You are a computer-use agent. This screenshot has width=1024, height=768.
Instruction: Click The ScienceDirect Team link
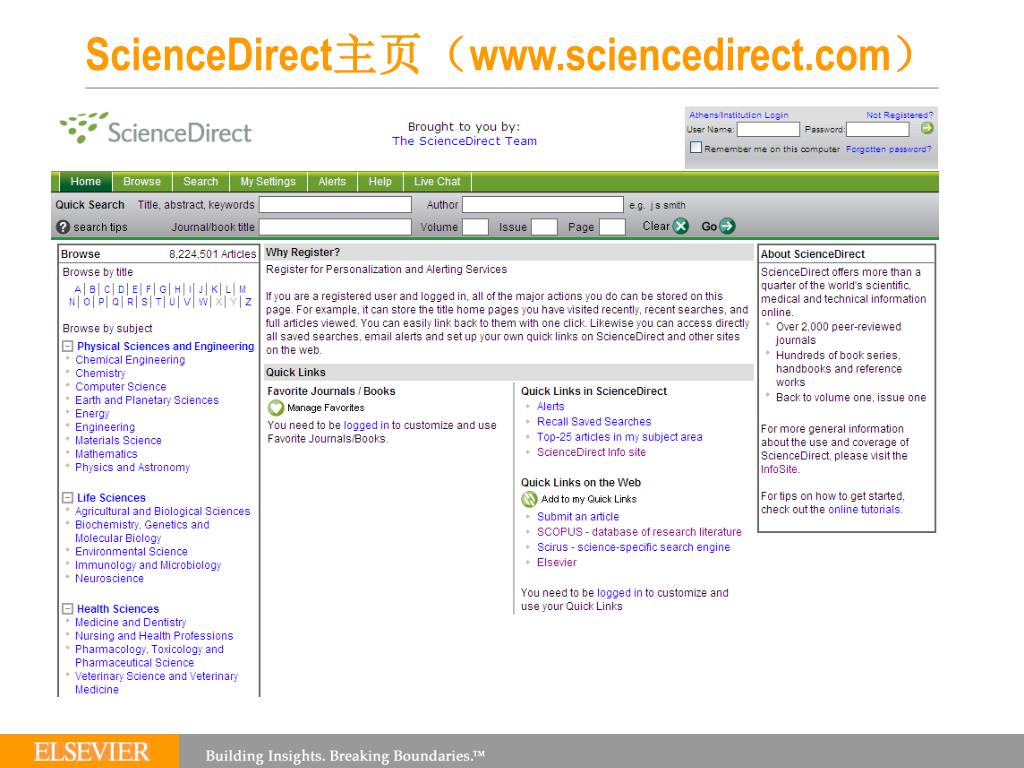[x=464, y=141]
